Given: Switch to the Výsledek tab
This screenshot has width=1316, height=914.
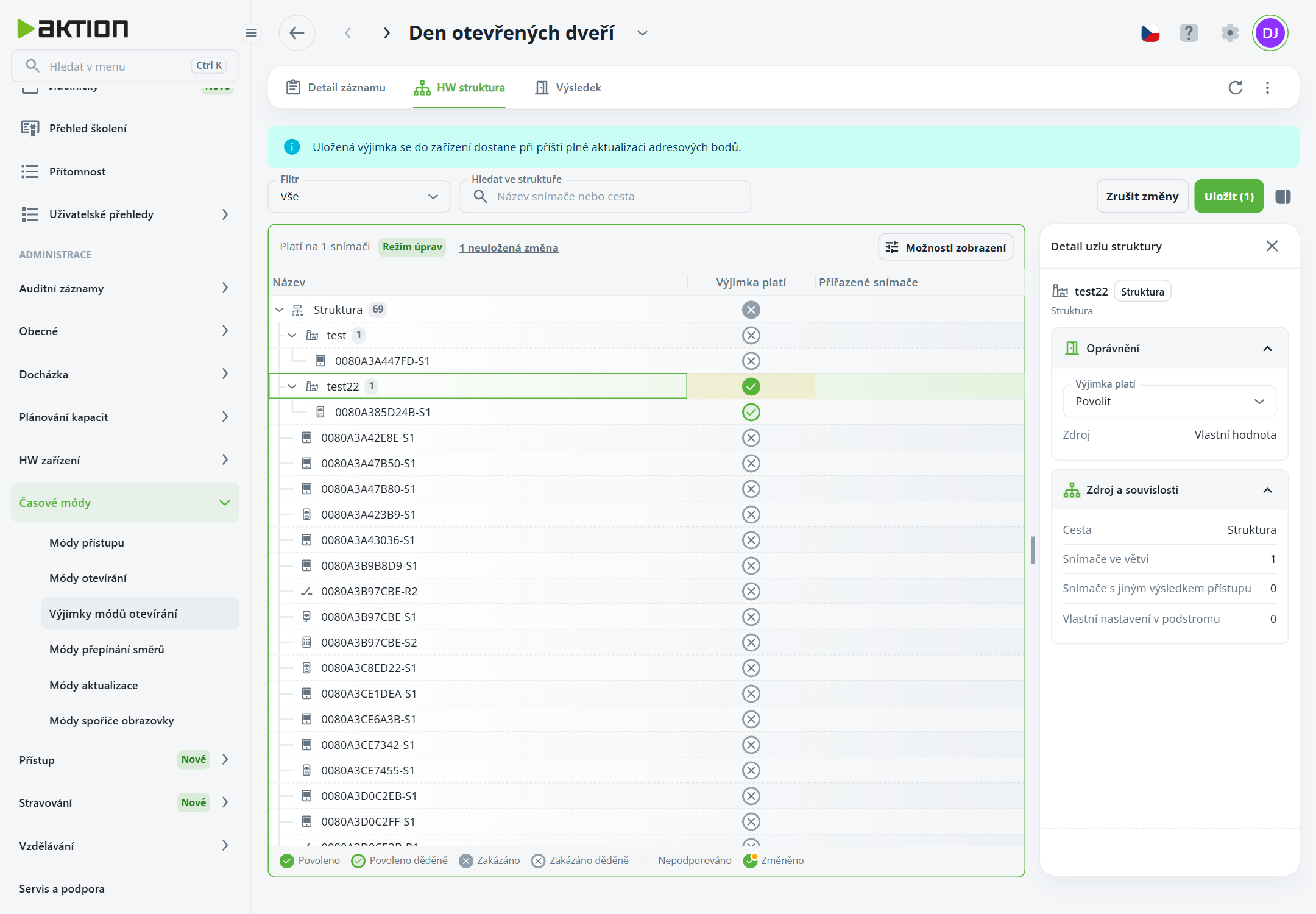Looking at the screenshot, I should coord(568,88).
